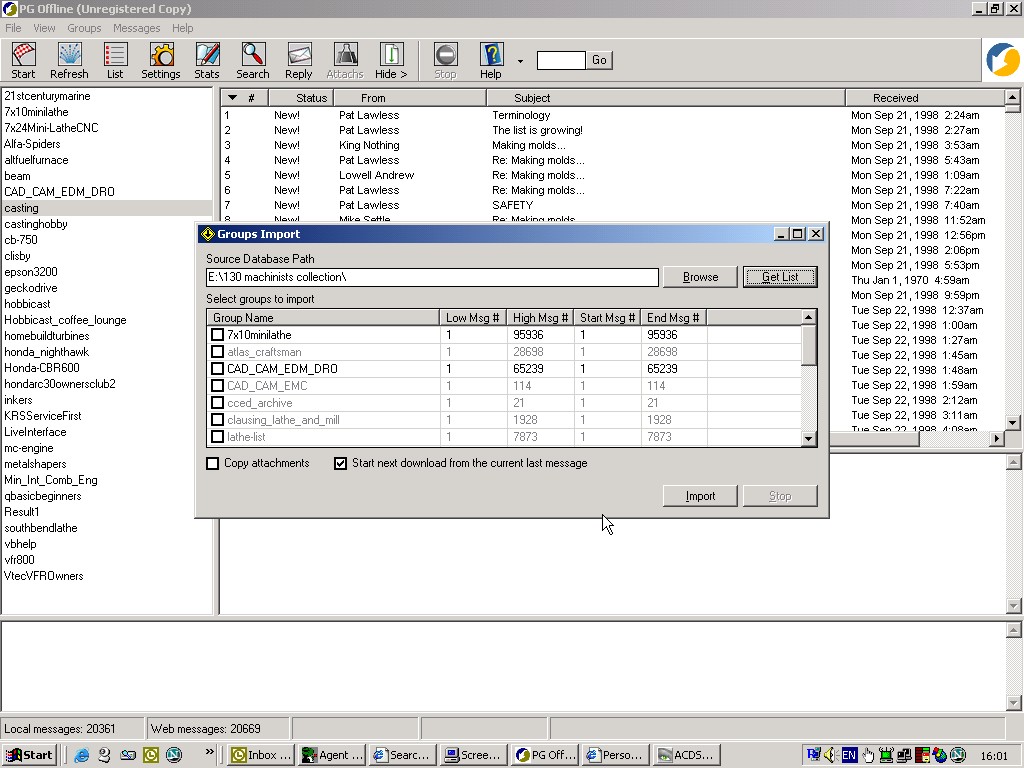This screenshot has height=768, width=1024.
Task: Click the Search magnifier icon
Action: (x=253, y=60)
